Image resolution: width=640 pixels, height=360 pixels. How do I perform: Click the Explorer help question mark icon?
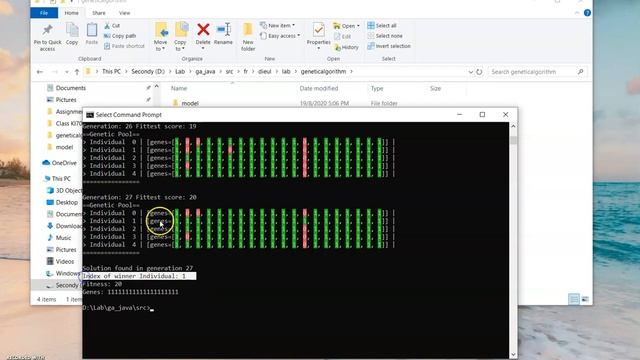[x=587, y=13]
